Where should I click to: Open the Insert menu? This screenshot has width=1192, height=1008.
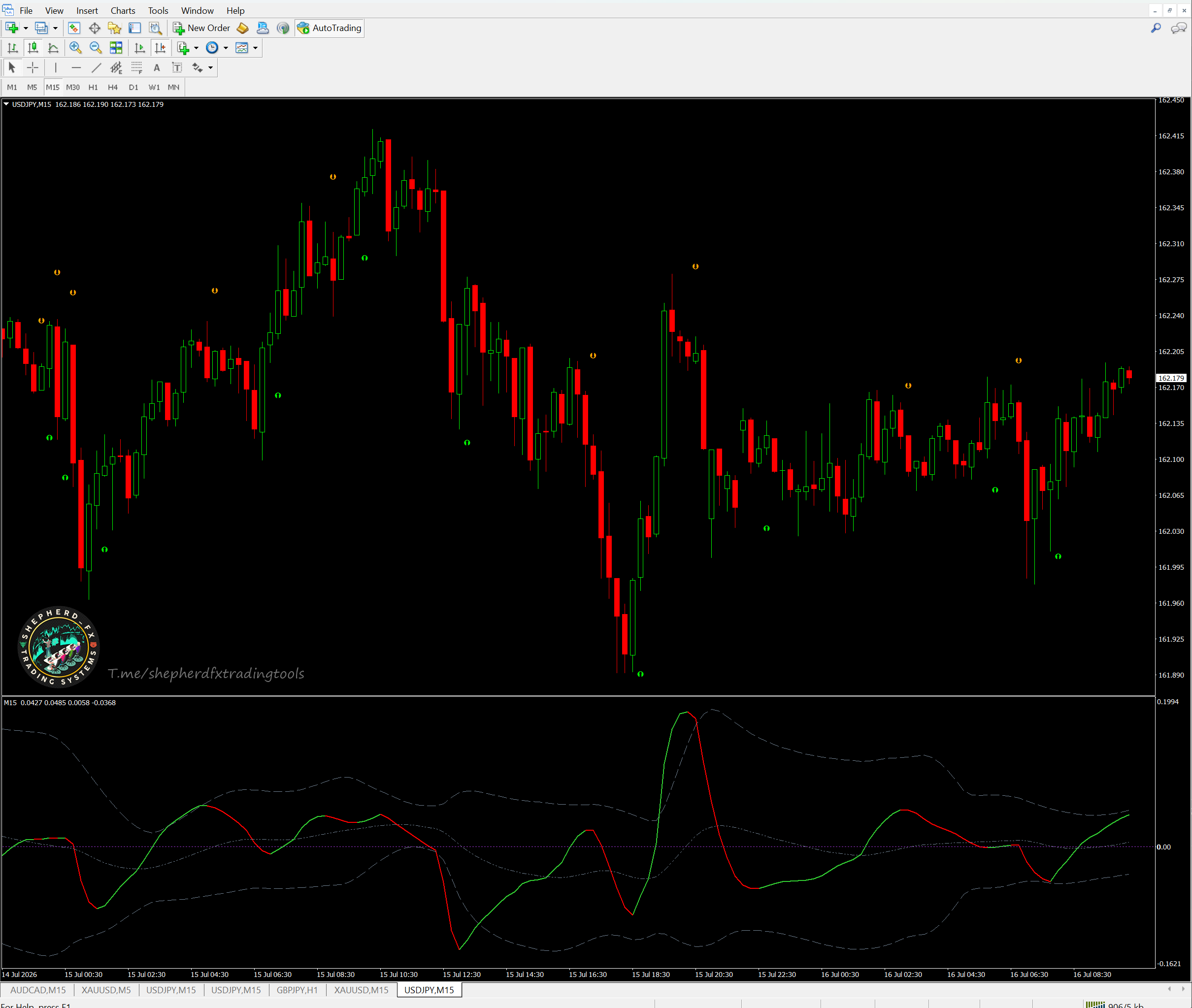point(87,11)
